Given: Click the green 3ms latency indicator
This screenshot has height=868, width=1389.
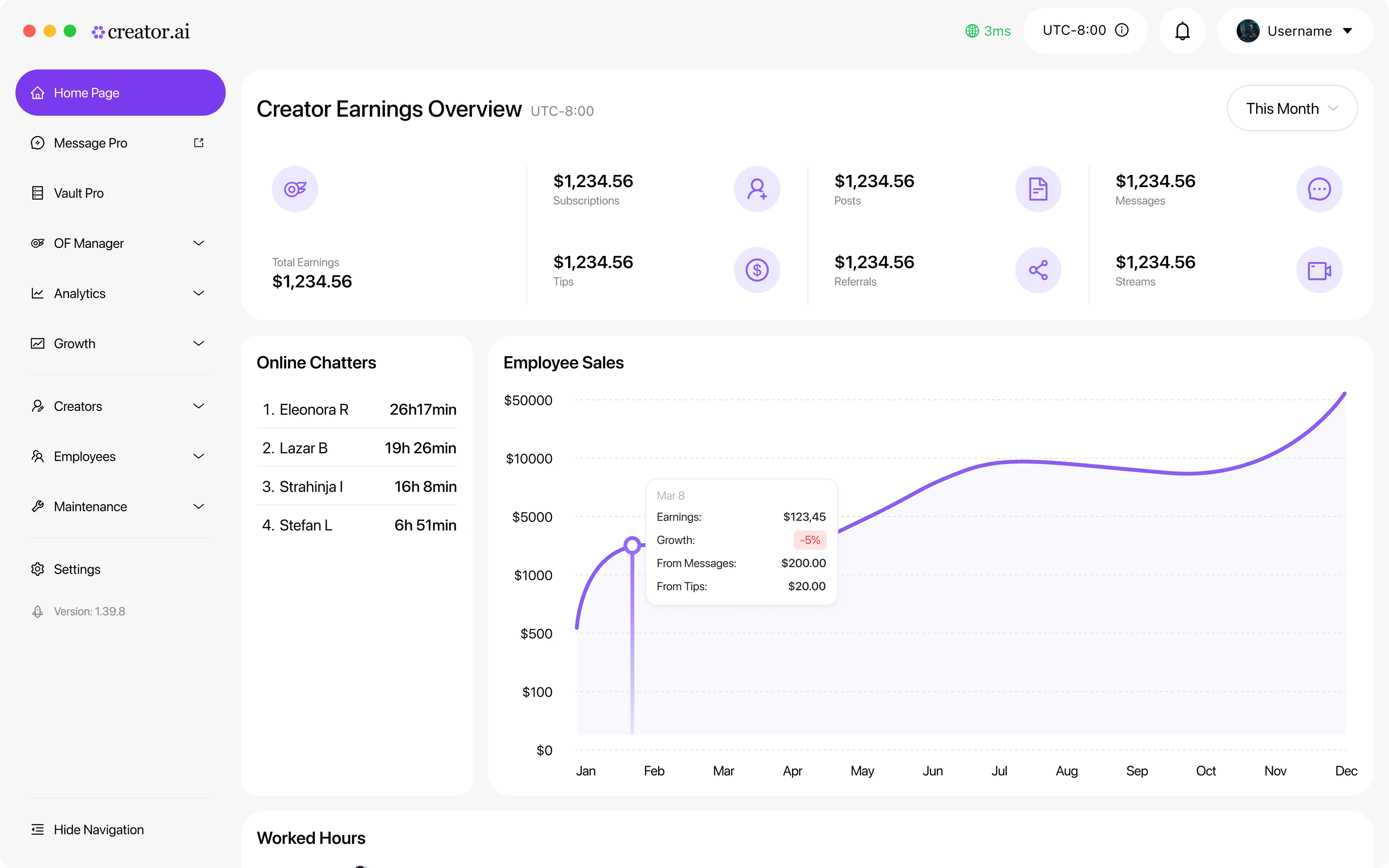Looking at the screenshot, I should (x=988, y=31).
